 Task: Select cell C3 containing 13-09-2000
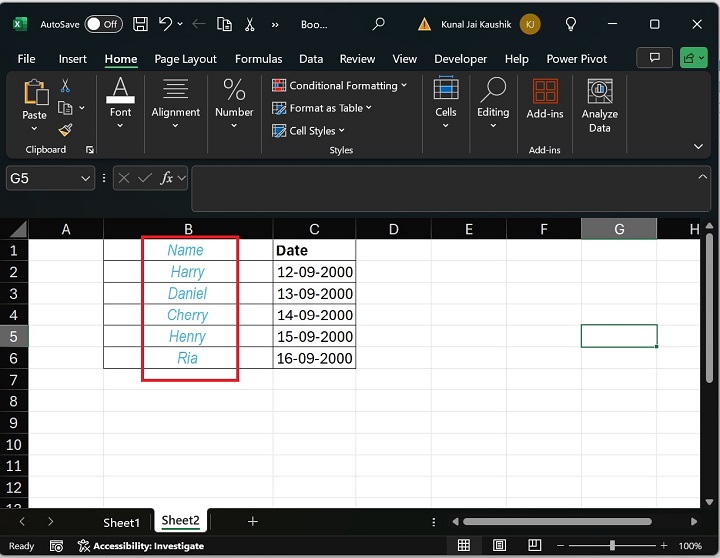click(314, 294)
